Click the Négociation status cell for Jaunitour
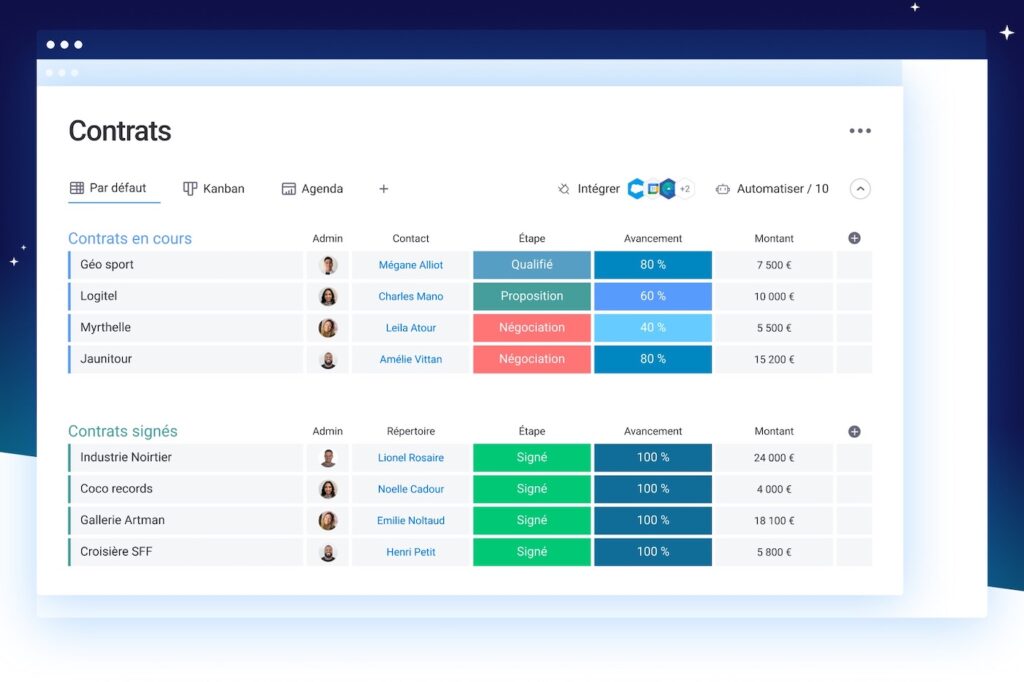The width and height of the screenshot is (1024, 682). (x=532, y=359)
